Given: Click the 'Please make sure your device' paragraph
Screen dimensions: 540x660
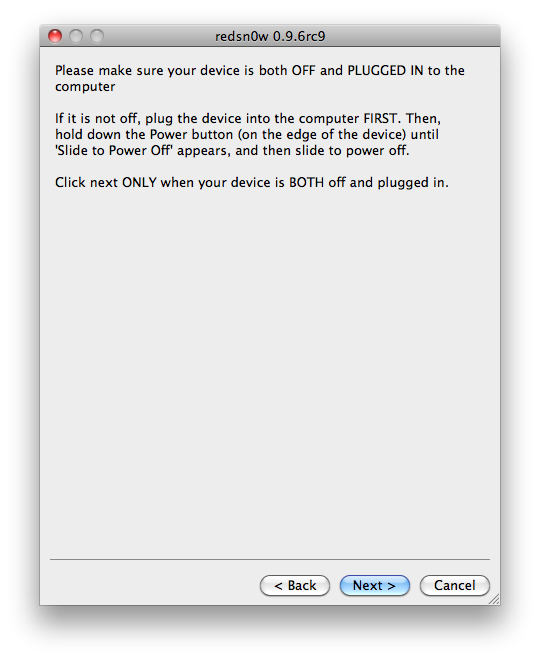Looking at the screenshot, I should point(260,78).
